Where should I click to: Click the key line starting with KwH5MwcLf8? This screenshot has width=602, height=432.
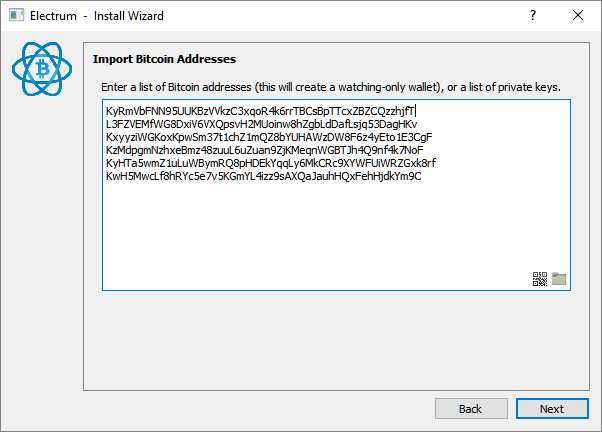263,176
